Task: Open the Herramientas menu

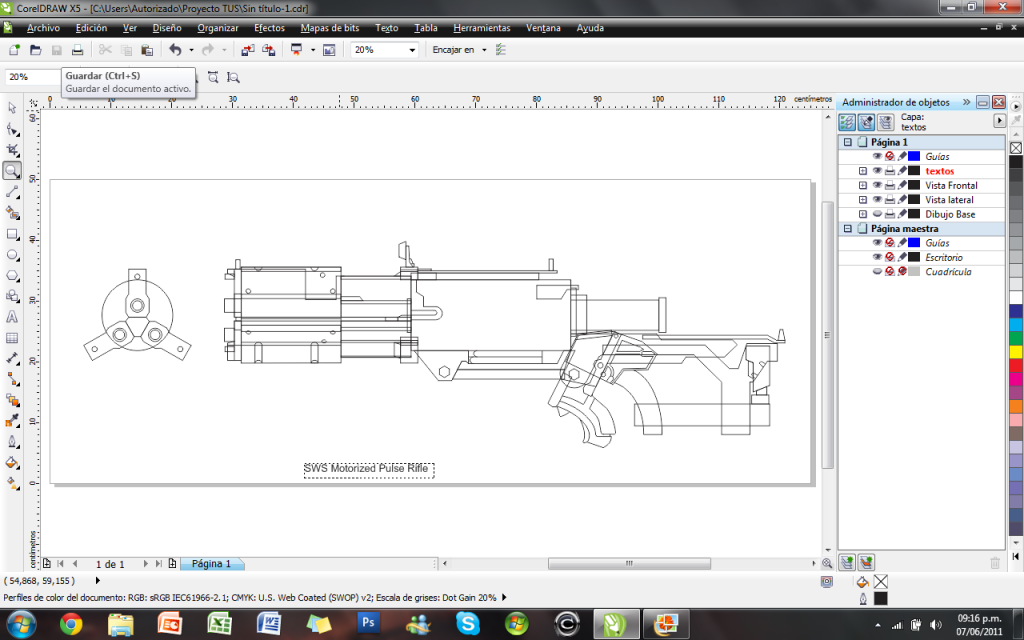Action: click(482, 28)
